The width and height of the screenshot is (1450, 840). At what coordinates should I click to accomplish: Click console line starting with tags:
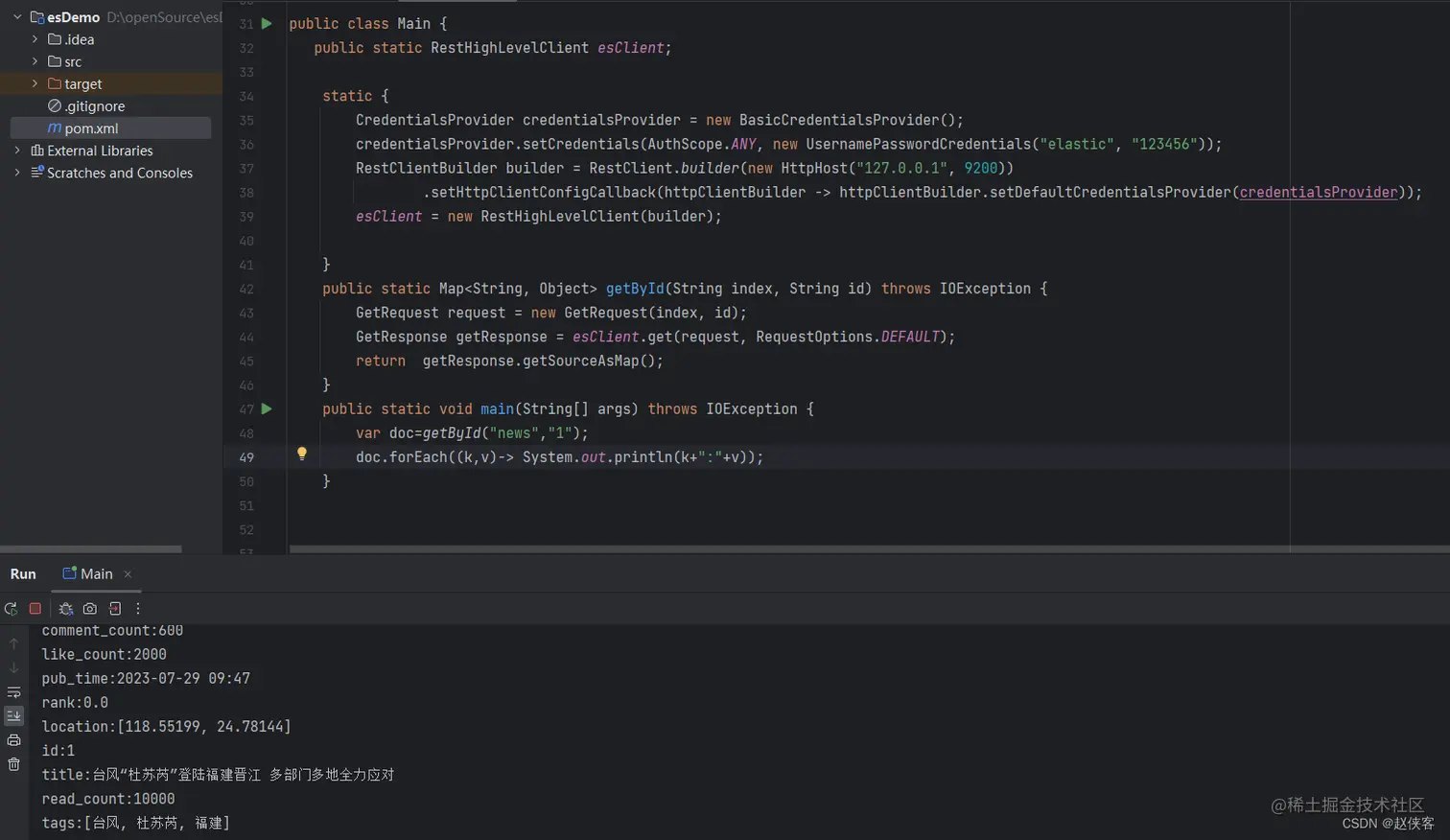135,823
